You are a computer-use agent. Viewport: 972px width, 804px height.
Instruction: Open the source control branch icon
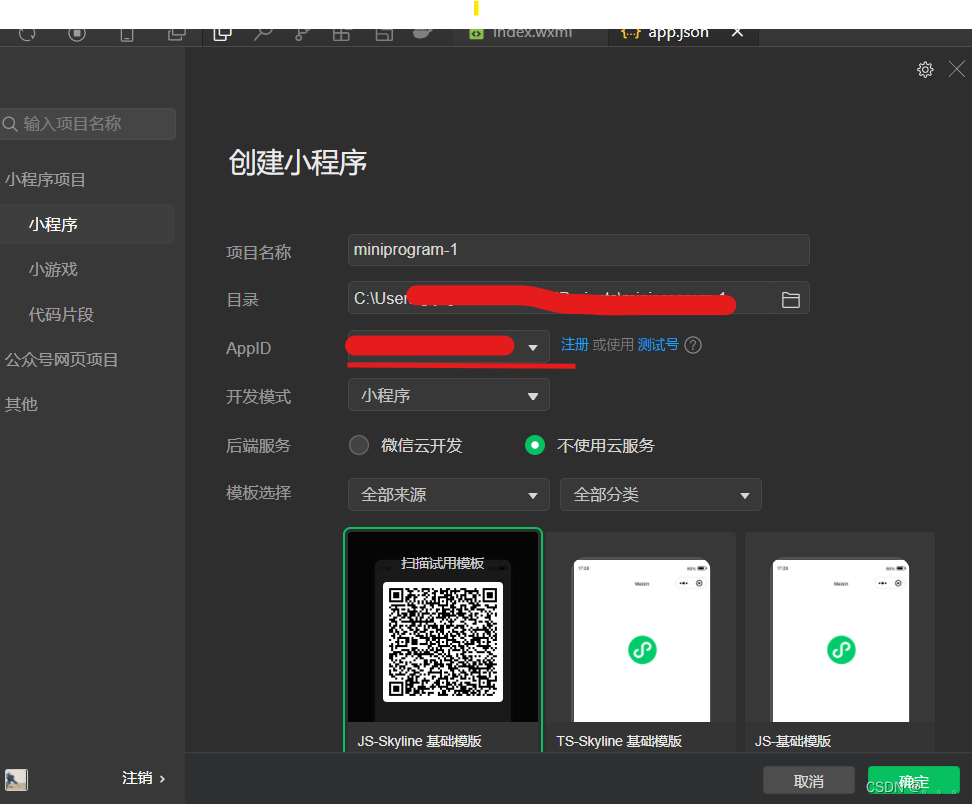pyautogui.click(x=303, y=34)
